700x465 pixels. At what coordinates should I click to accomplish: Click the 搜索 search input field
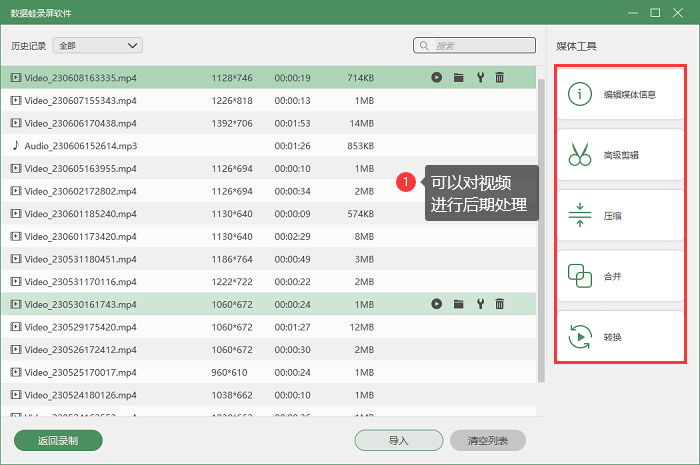(474, 46)
